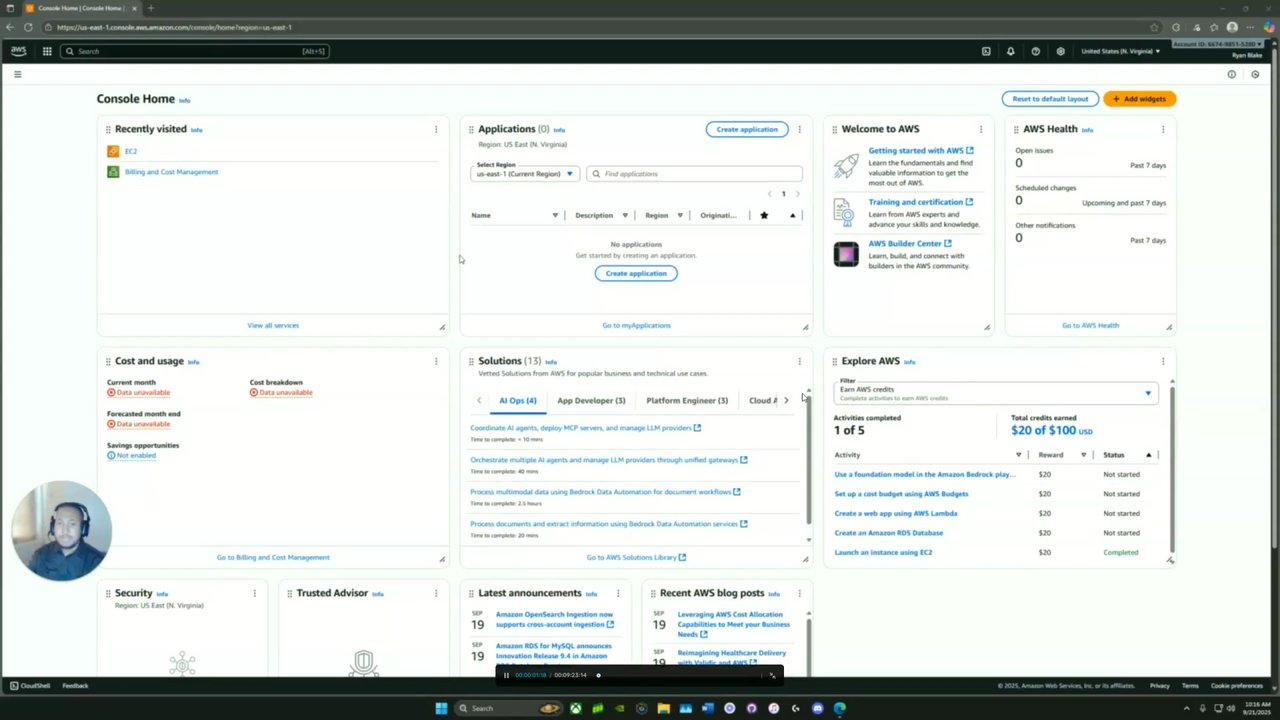Select the App Developer (3) solutions tab
The height and width of the screenshot is (720, 1280).
[x=591, y=401]
